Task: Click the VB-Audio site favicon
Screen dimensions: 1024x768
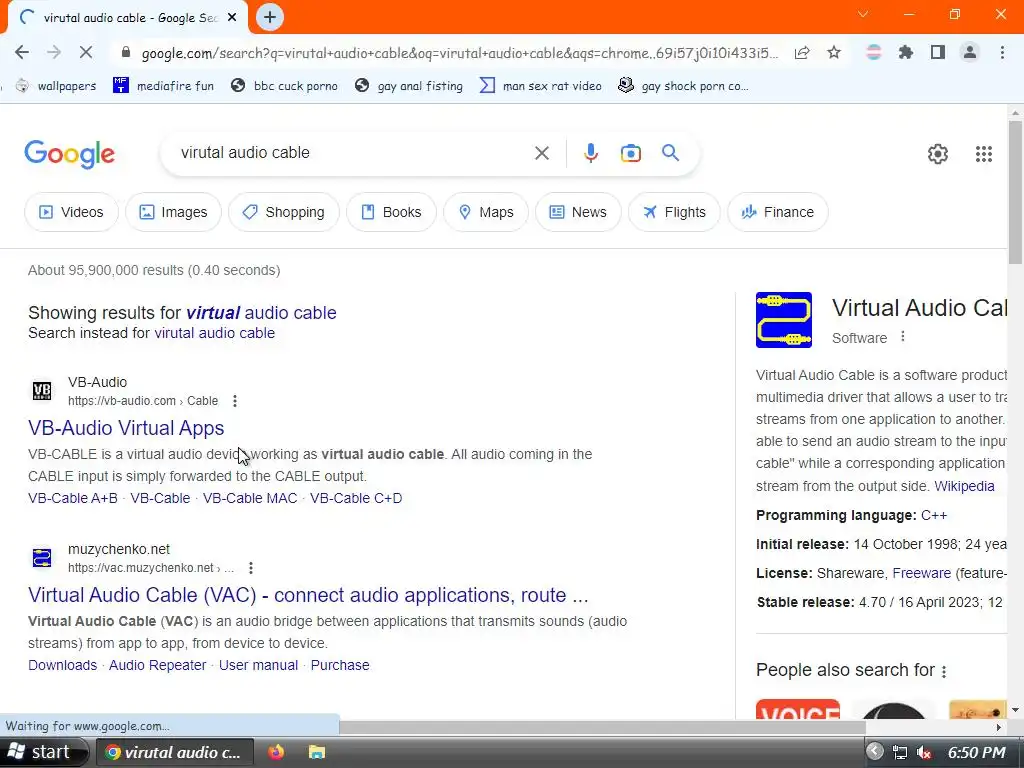Action: coord(42,391)
